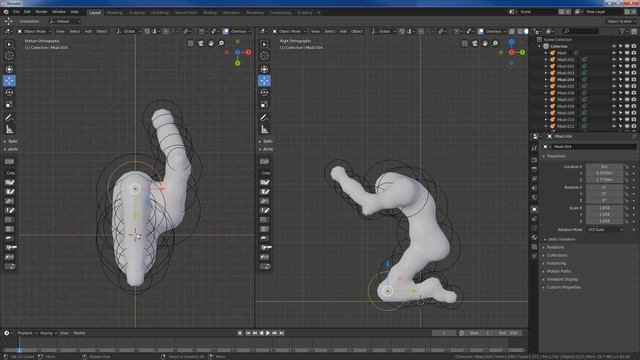Click the timeline playhead at frame 1
640x360 pixels.
click(x=19, y=350)
